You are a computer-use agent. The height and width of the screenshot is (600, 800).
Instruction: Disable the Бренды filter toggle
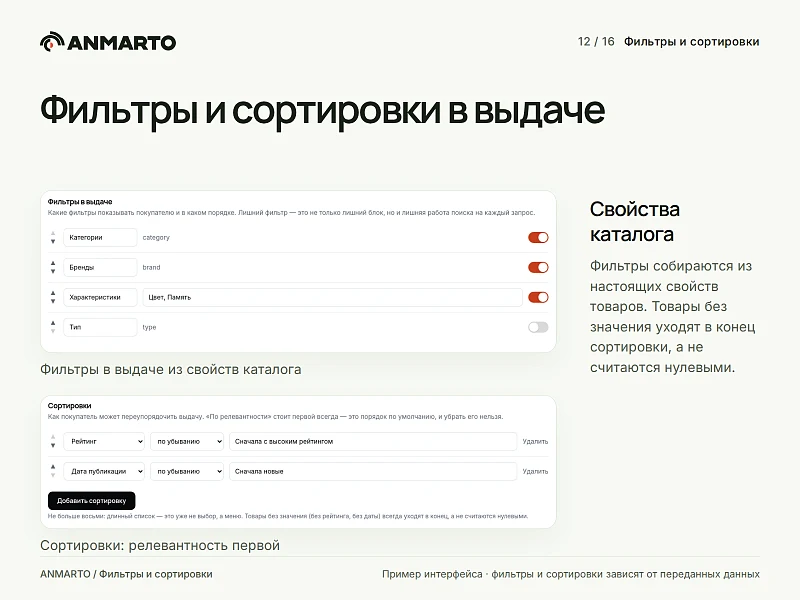click(538, 267)
